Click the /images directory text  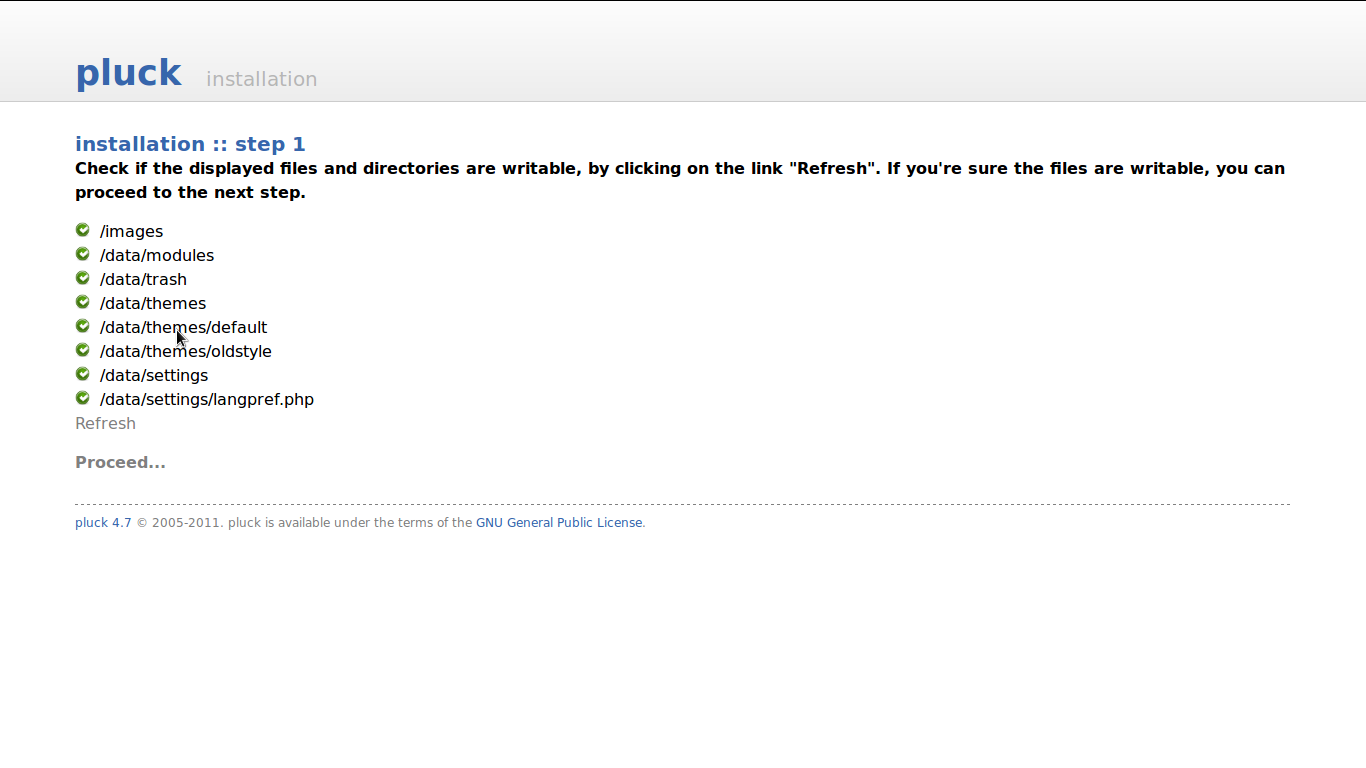pos(131,231)
